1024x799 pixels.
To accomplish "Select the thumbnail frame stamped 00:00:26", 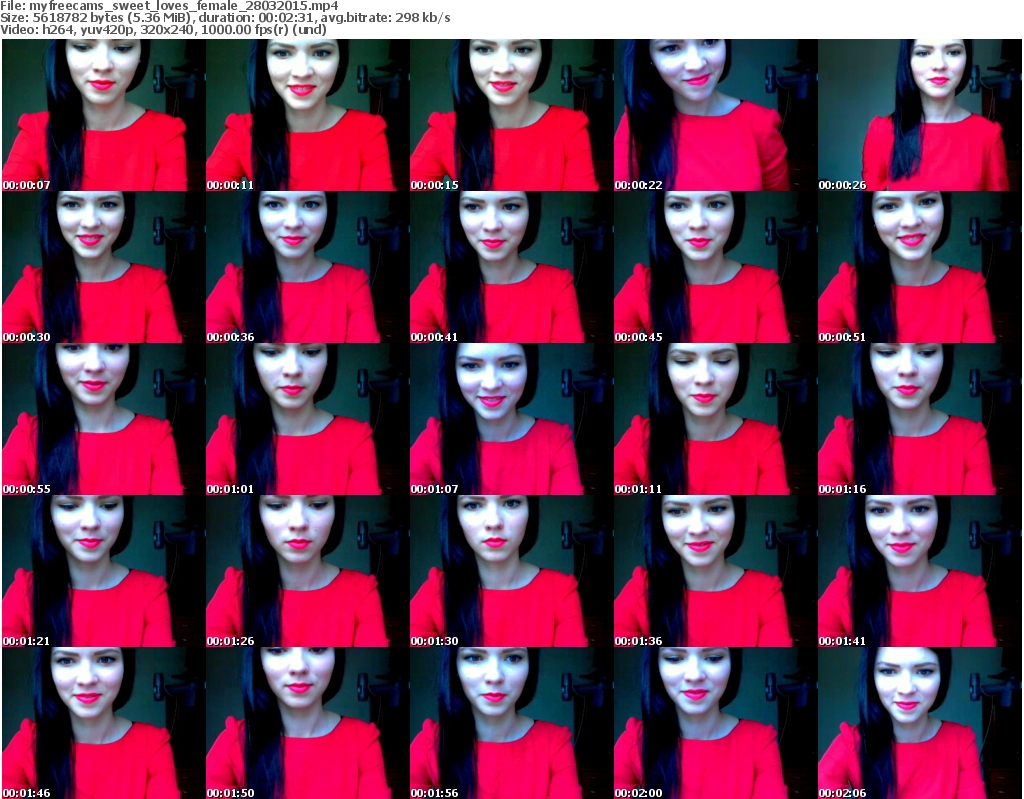I will 920,115.
